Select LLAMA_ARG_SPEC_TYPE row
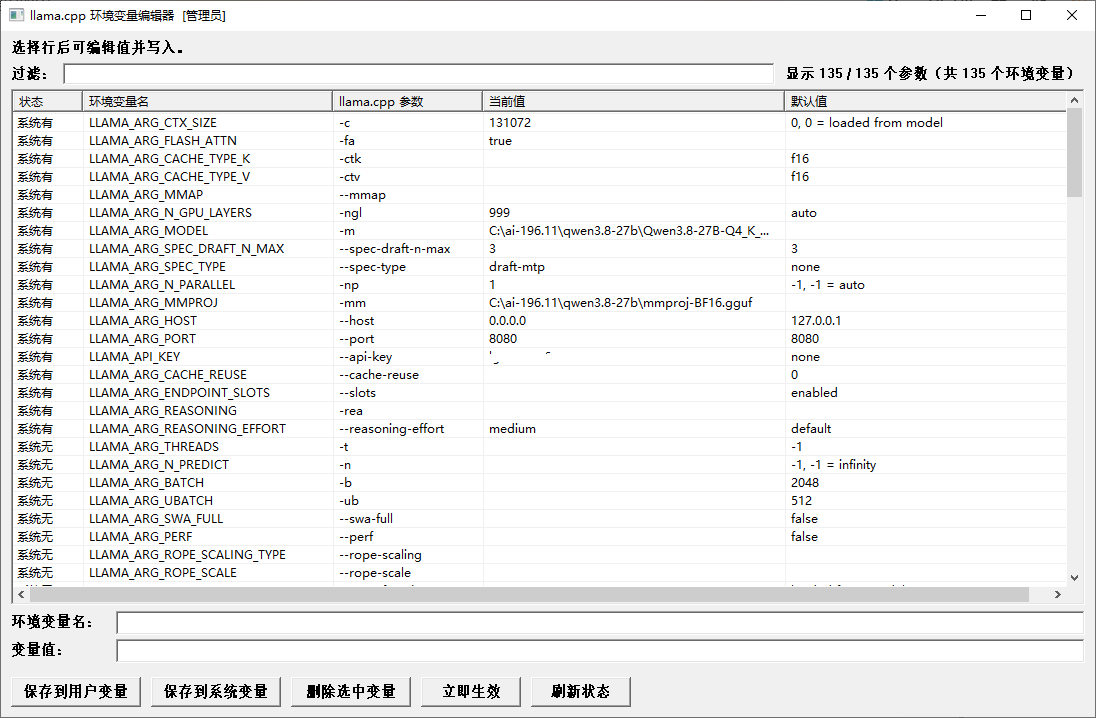This screenshot has height=718, width=1096. pos(540,266)
